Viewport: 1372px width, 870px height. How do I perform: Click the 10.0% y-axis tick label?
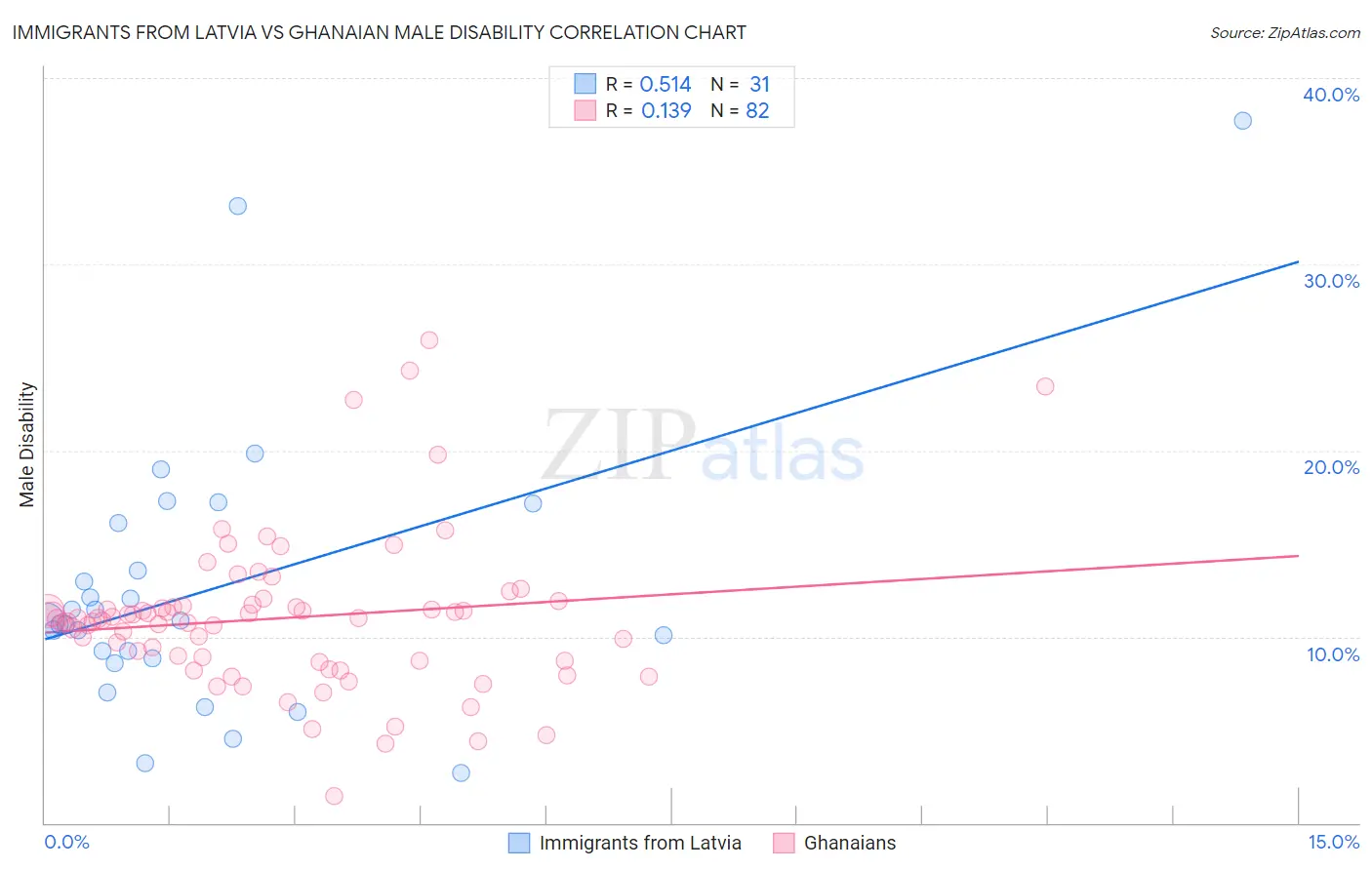point(1333,654)
